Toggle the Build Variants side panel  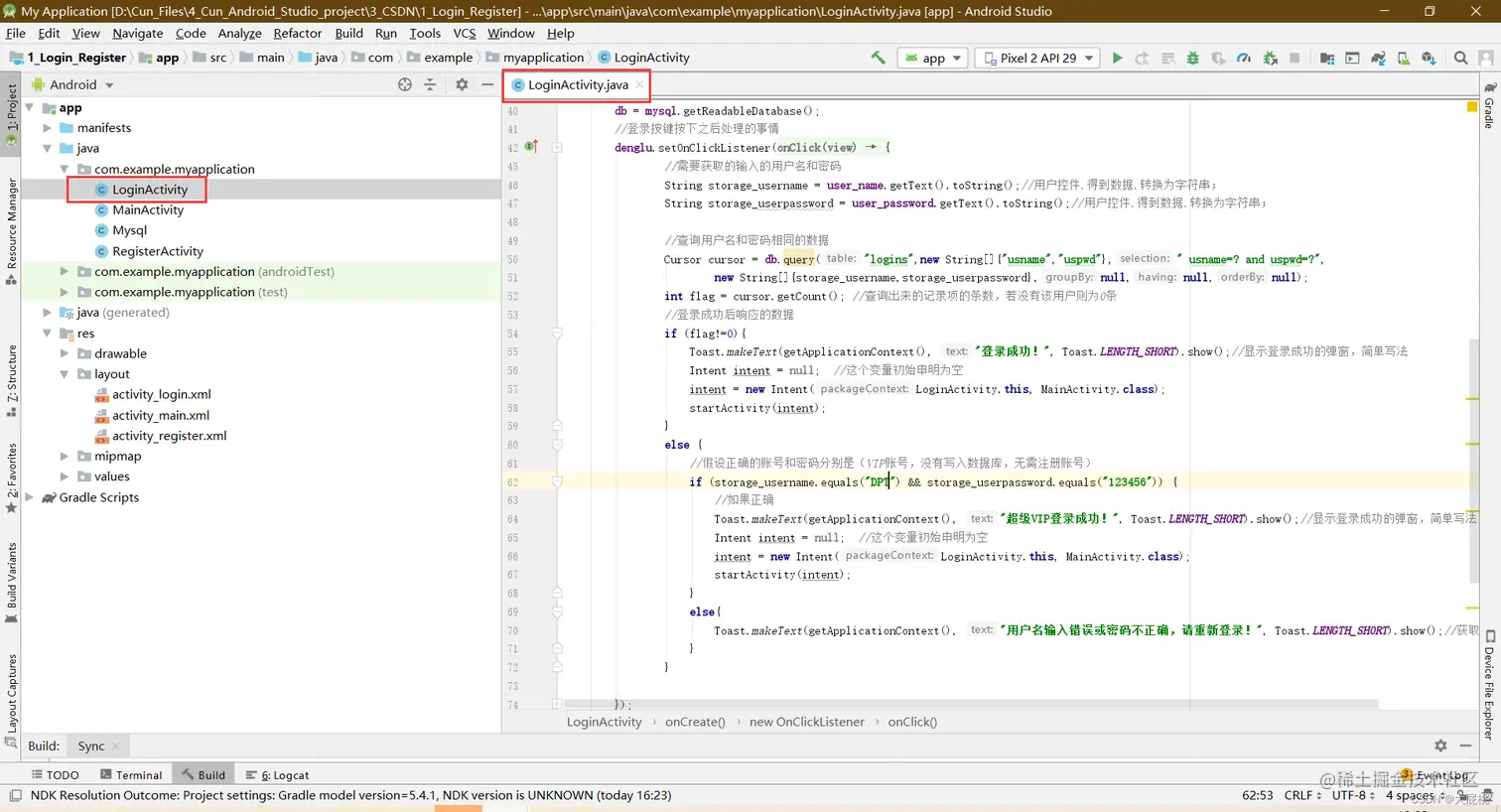click(11, 583)
